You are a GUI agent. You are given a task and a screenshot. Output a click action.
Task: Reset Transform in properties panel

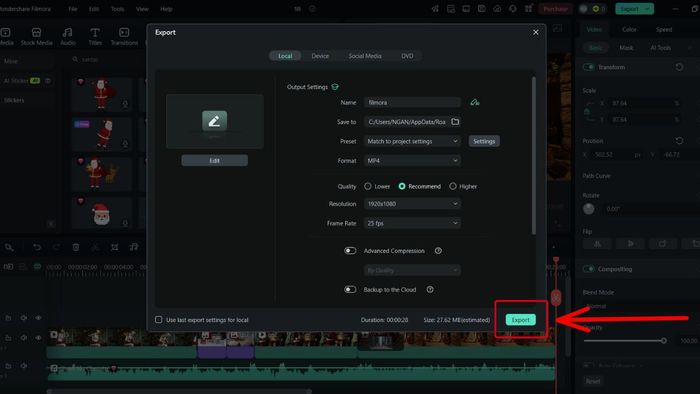679,67
